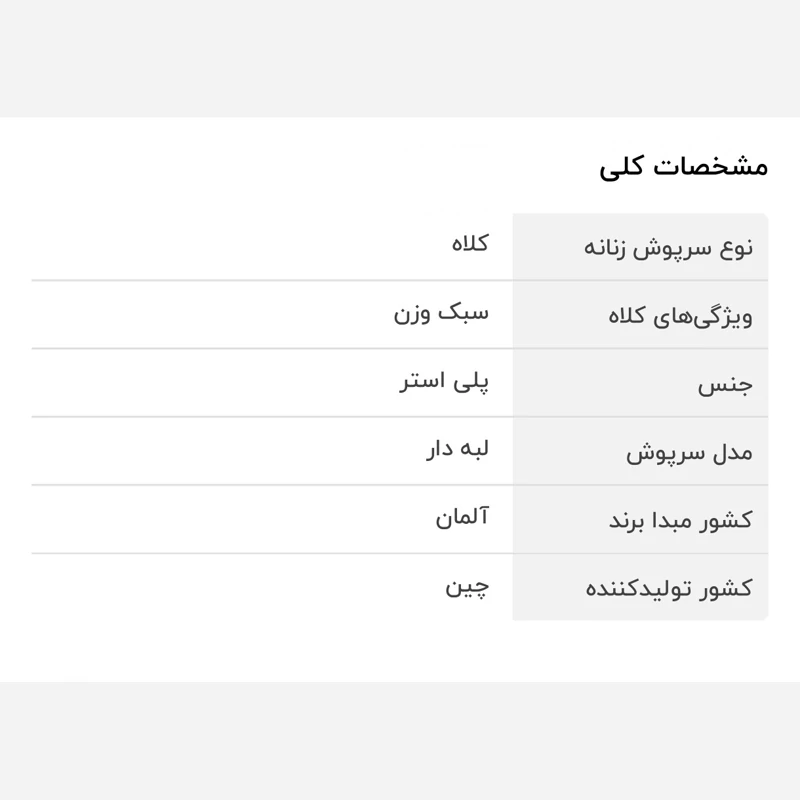
Task: Click the 'مدل سرپوش' label
Action: click(690, 452)
